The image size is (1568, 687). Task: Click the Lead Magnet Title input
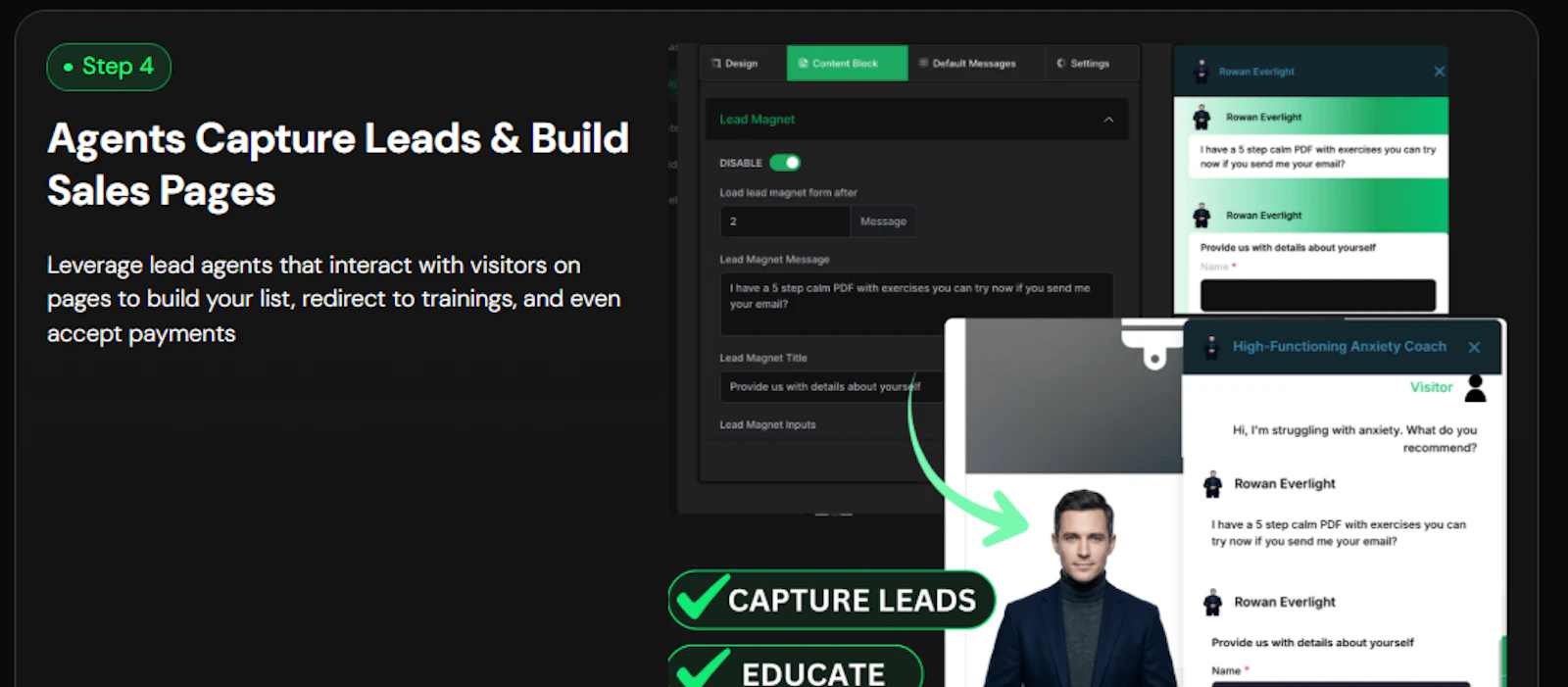[833, 387]
